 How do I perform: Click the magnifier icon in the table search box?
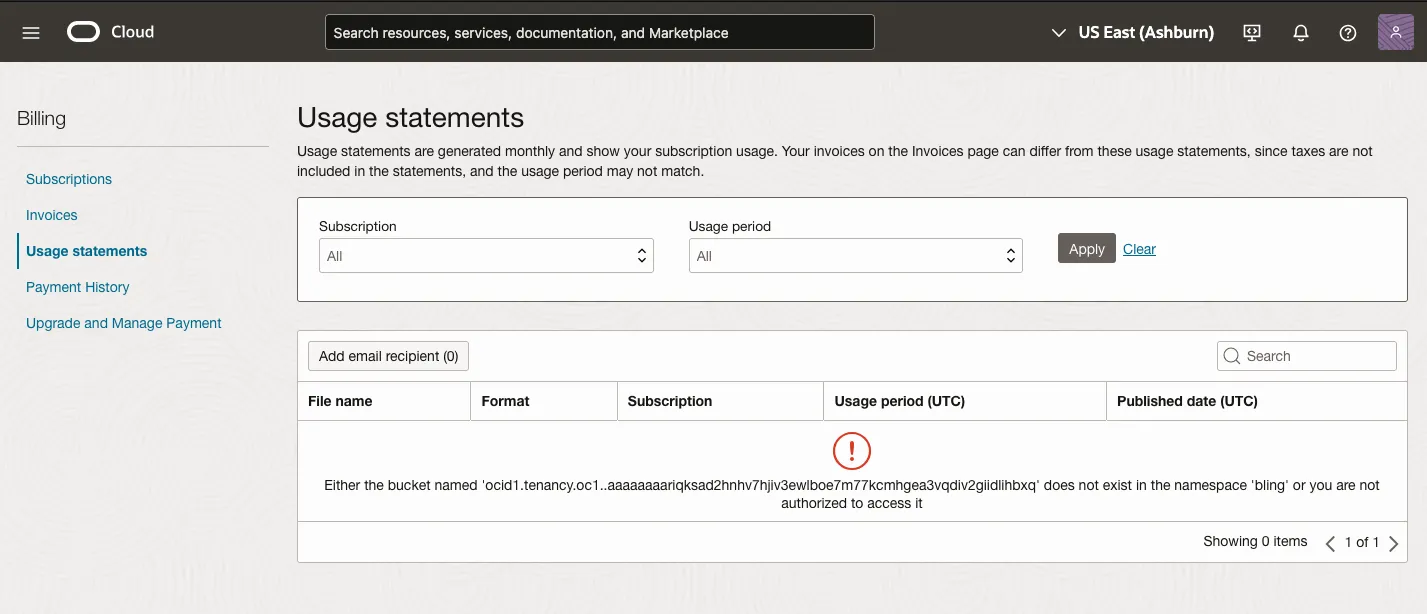(x=1231, y=355)
